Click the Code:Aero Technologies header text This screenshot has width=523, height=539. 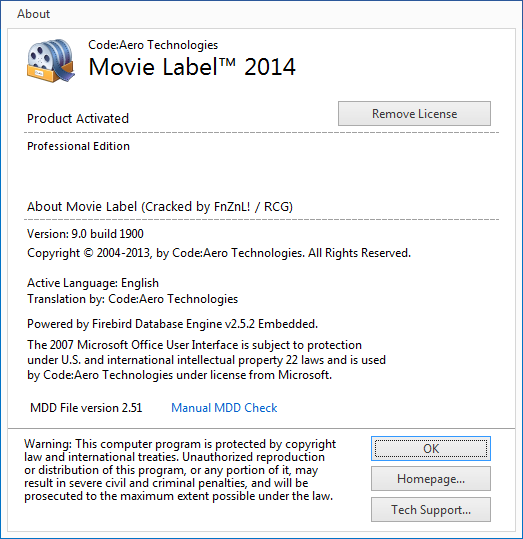click(x=153, y=45)
